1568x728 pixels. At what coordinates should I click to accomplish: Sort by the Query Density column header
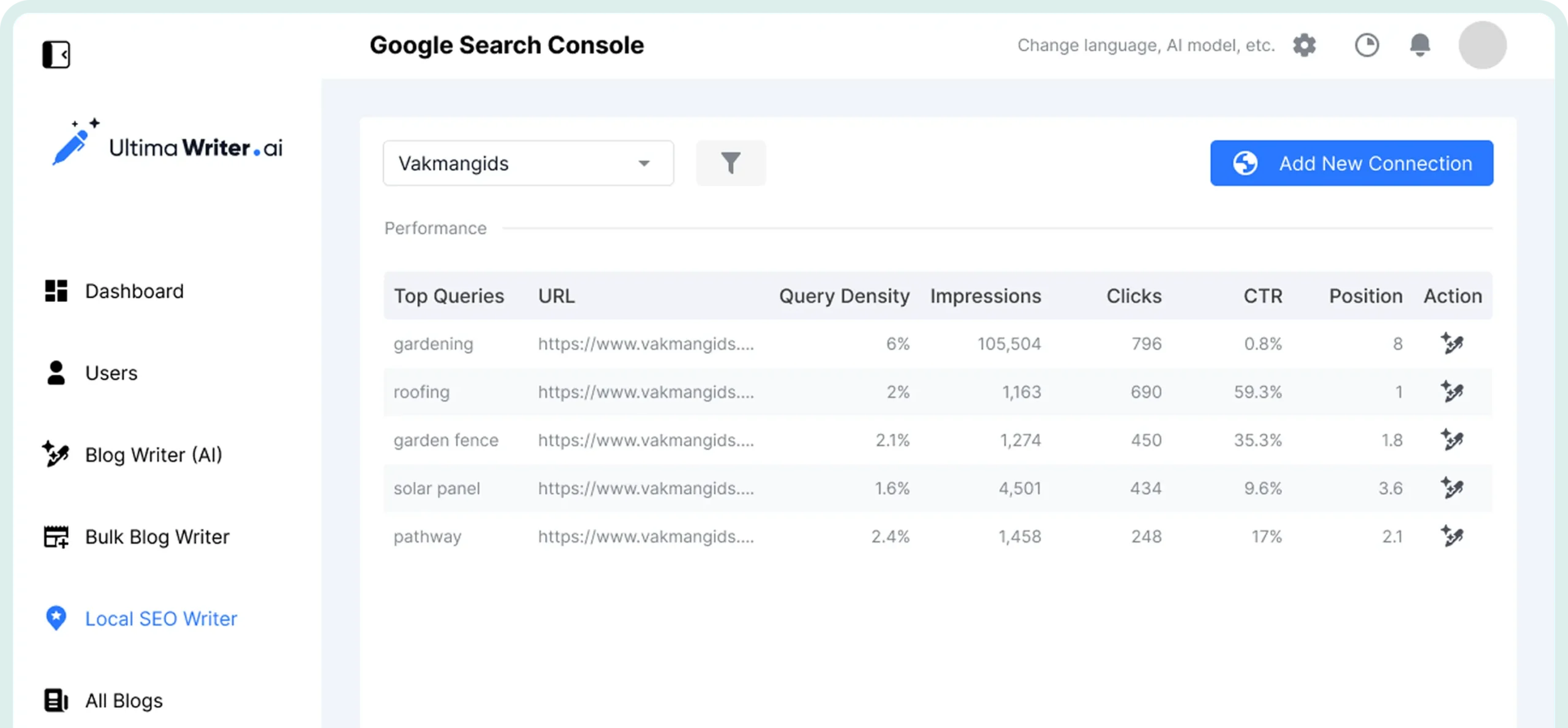[844, 296]
